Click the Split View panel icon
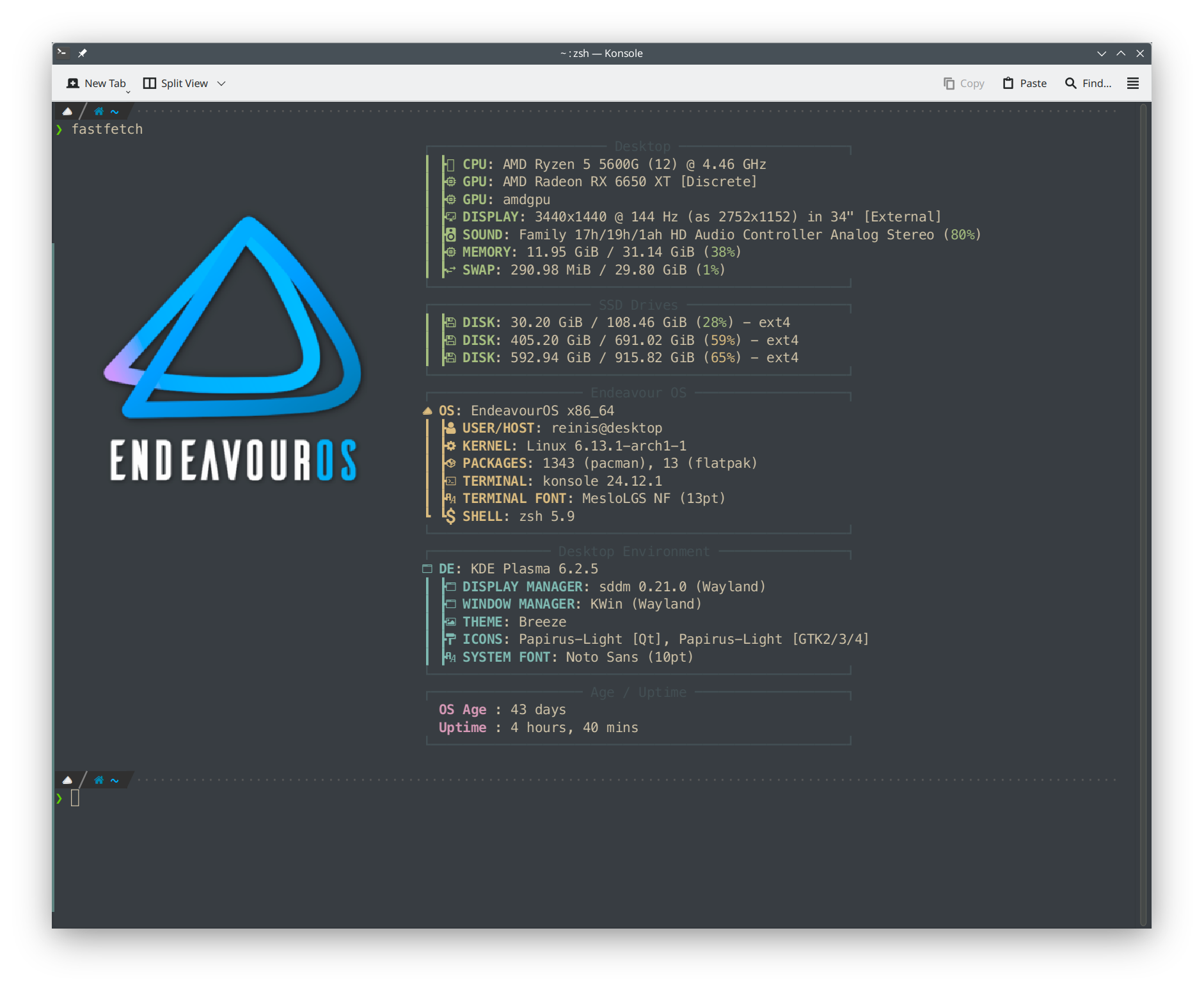This screenshot has height=990, width=1204. click(x=150, y=83)
